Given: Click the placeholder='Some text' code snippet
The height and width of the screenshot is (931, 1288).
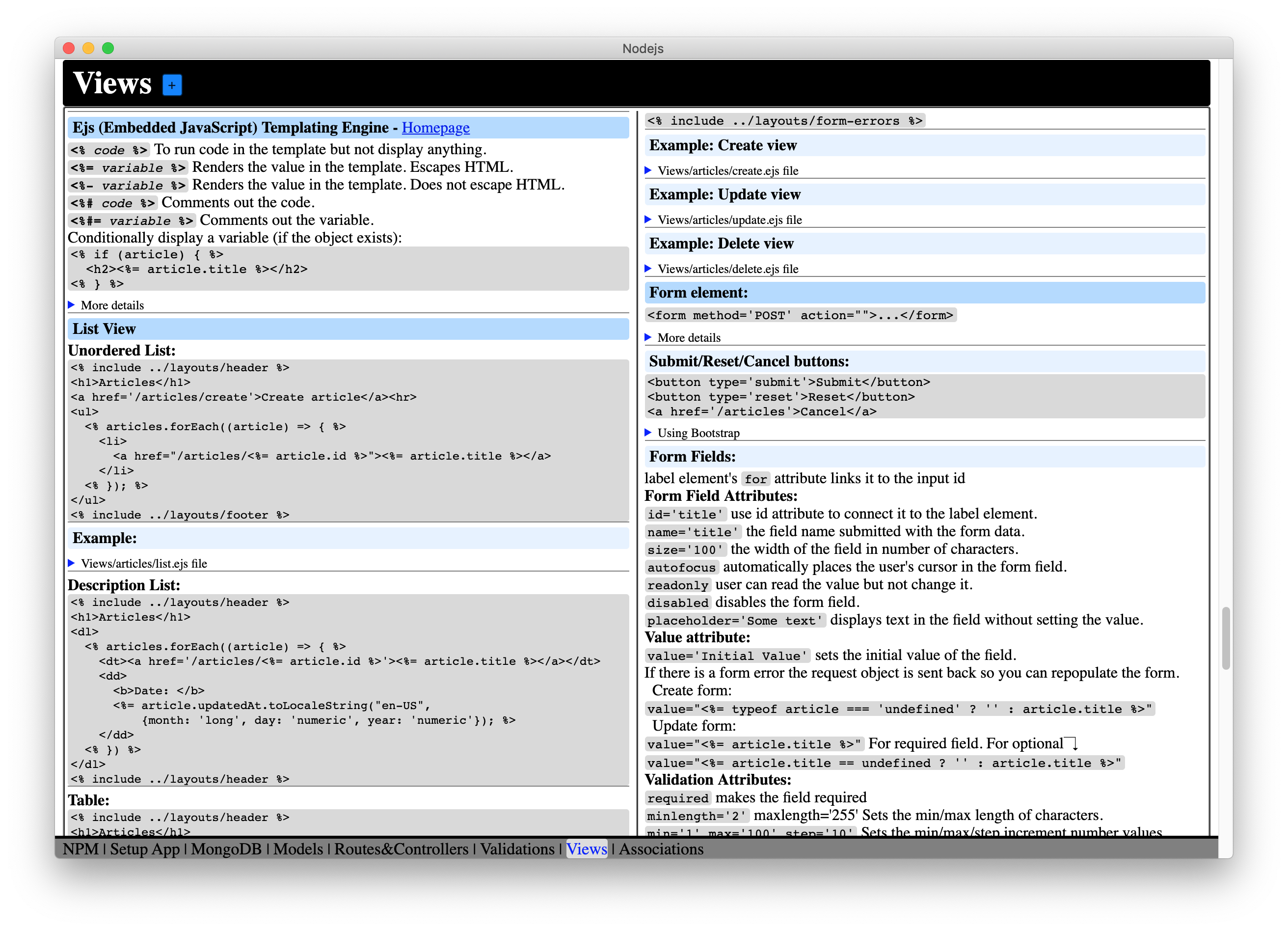Looking at the screenshot, I should click(735, 620).
